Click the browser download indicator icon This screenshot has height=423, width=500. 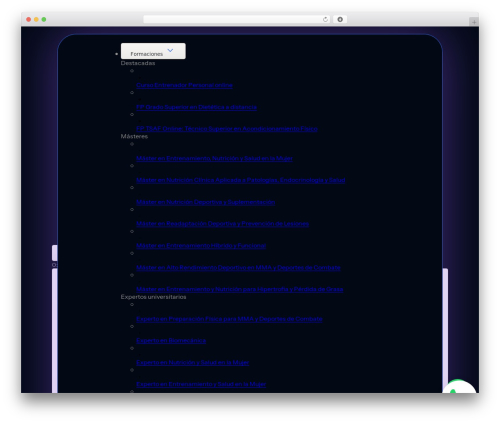pyautogui.click(x=340, y=19)
